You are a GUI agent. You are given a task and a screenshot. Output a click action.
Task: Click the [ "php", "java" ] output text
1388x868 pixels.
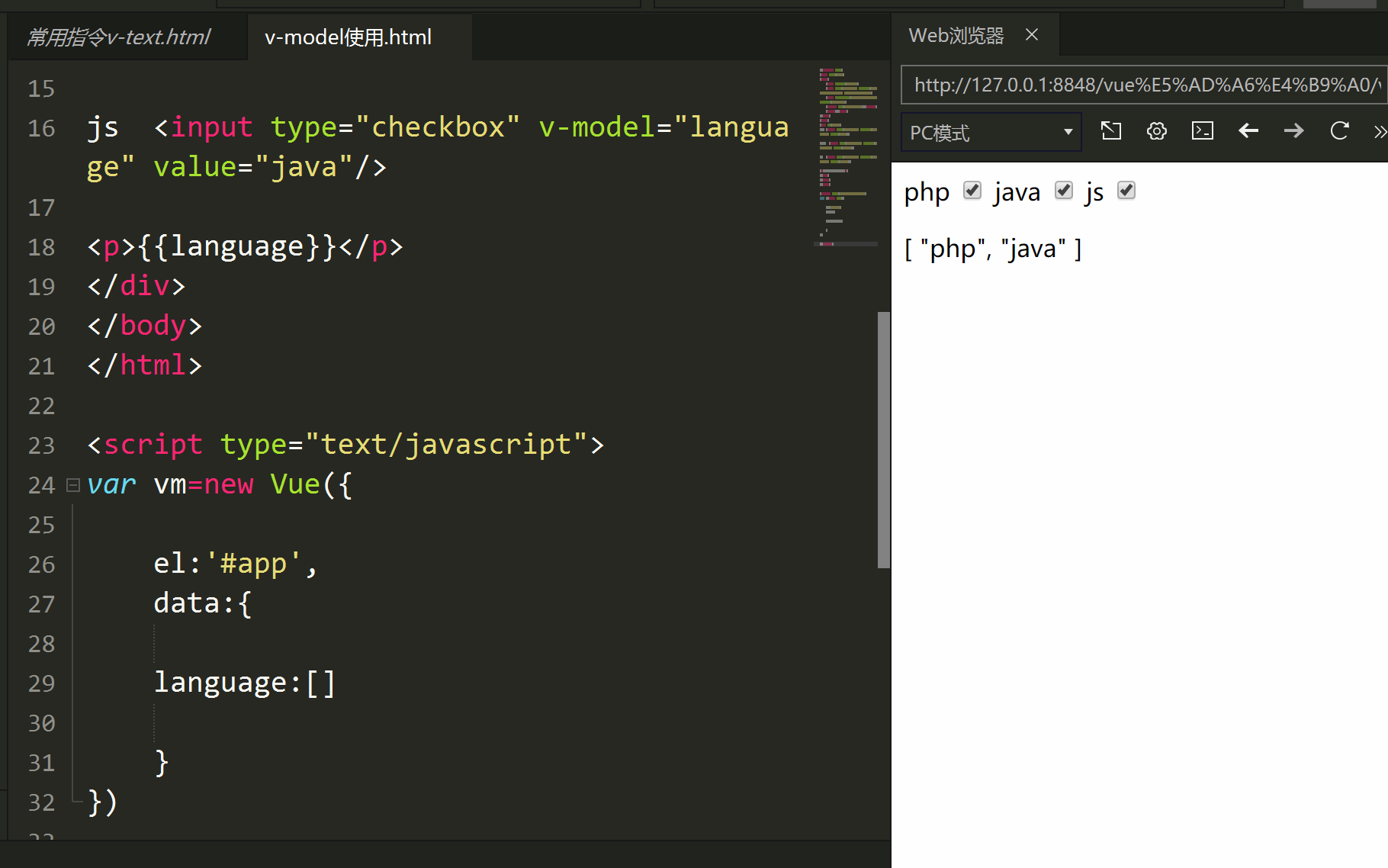(x=993, y=249)
